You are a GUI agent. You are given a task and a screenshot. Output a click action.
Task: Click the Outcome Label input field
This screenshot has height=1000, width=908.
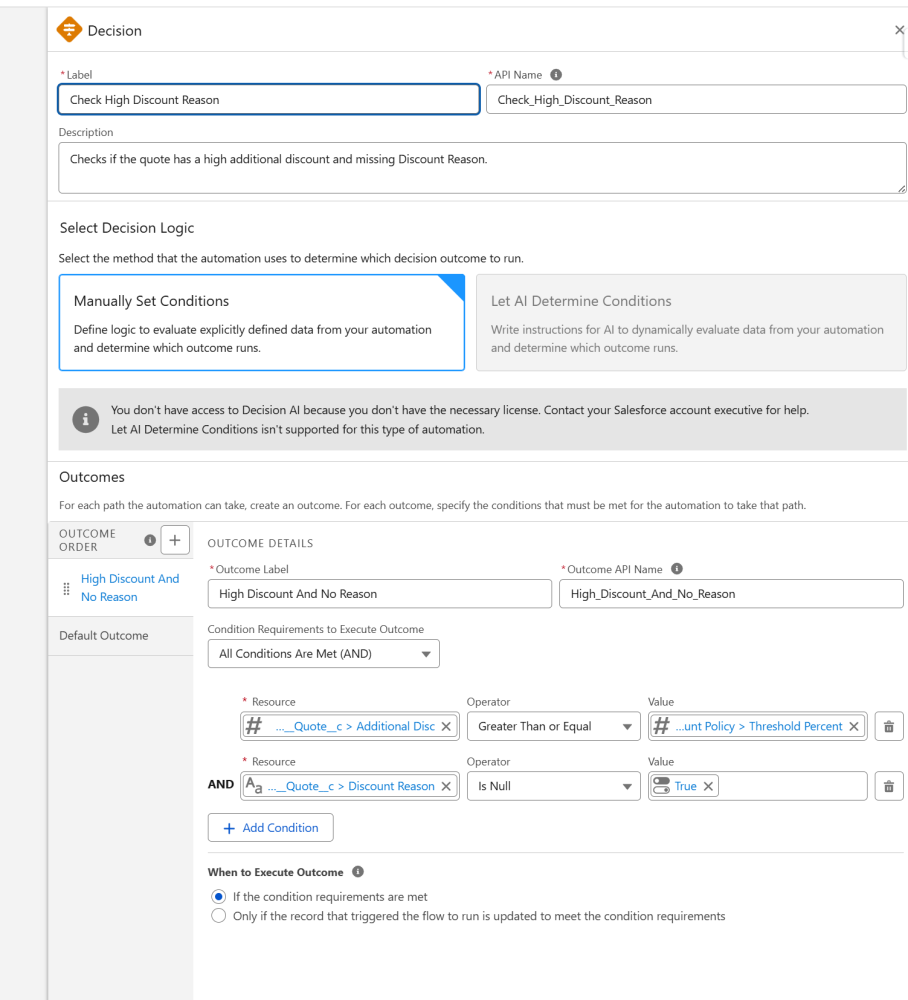[x=379, y=594]
